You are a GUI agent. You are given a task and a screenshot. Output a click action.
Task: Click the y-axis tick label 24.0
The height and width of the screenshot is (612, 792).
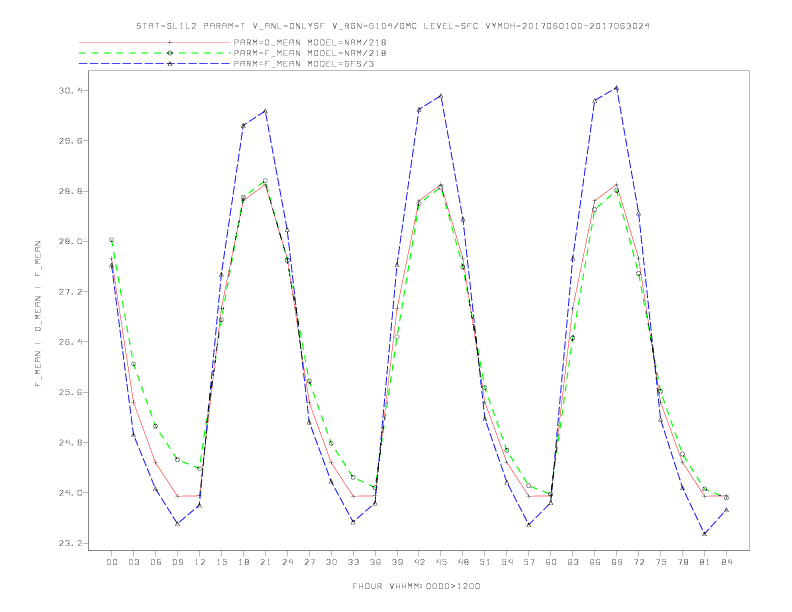[x=69, y=493]
